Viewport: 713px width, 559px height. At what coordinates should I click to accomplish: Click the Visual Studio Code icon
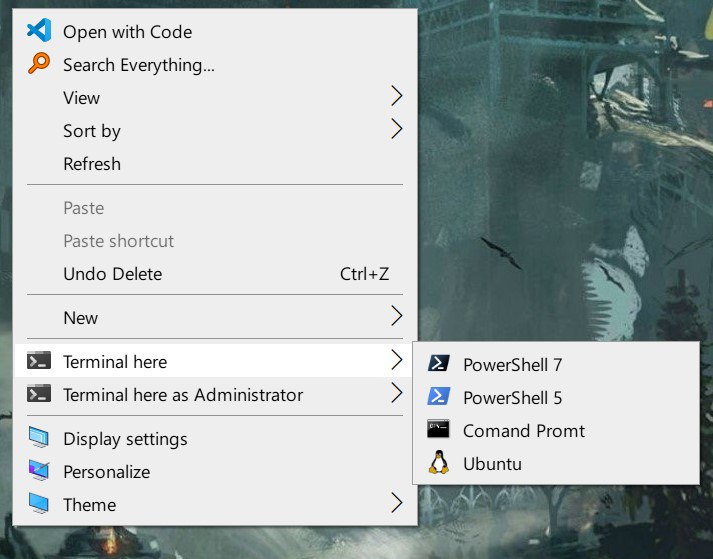[x=39, y=30]
